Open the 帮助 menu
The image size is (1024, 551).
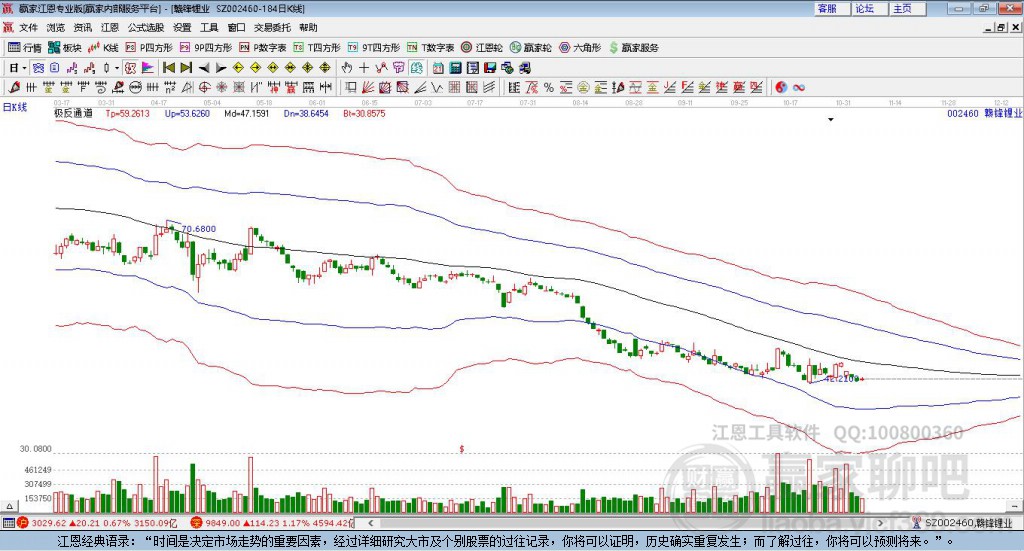308,27
